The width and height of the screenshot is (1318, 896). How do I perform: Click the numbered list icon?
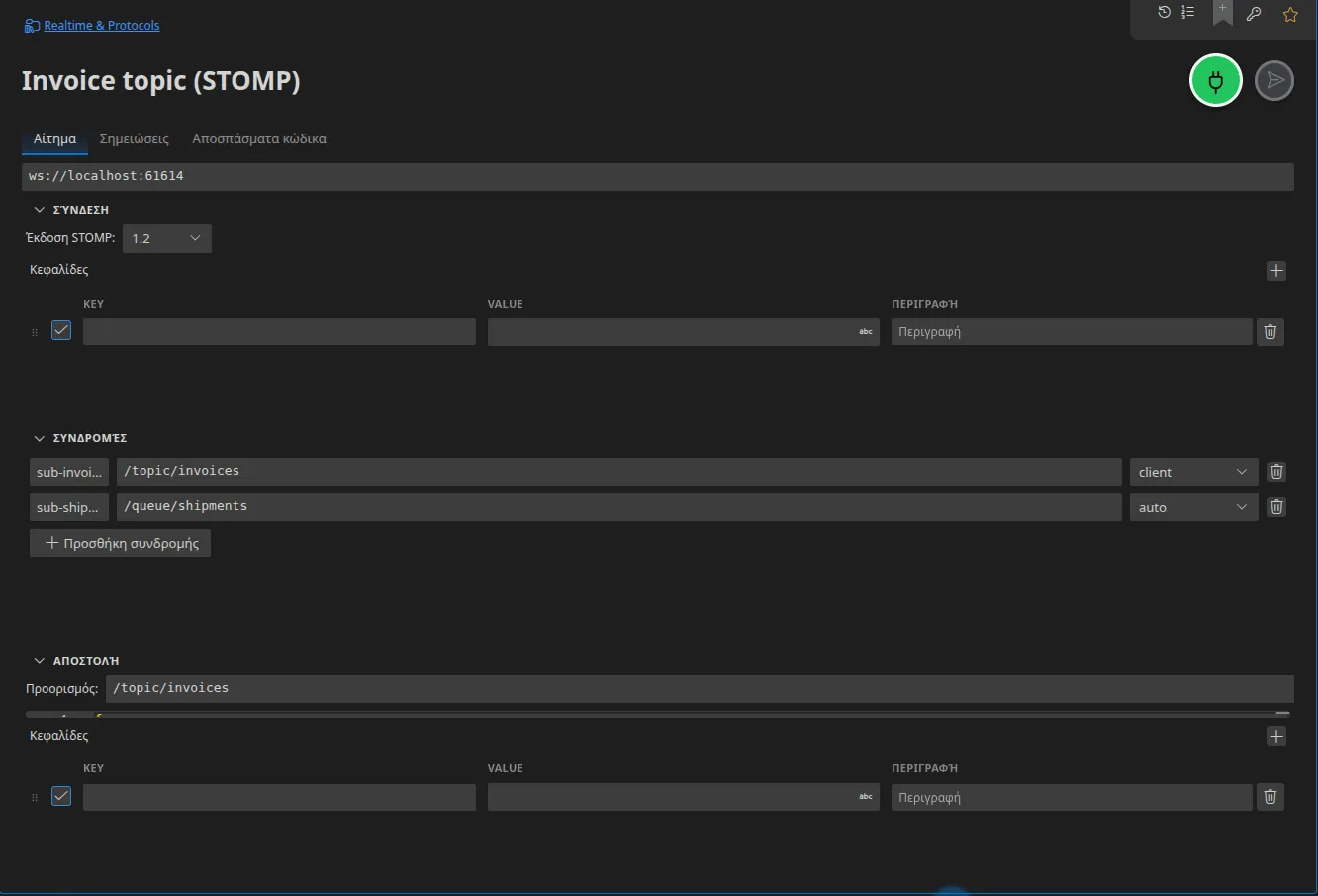coord(1187,13)
